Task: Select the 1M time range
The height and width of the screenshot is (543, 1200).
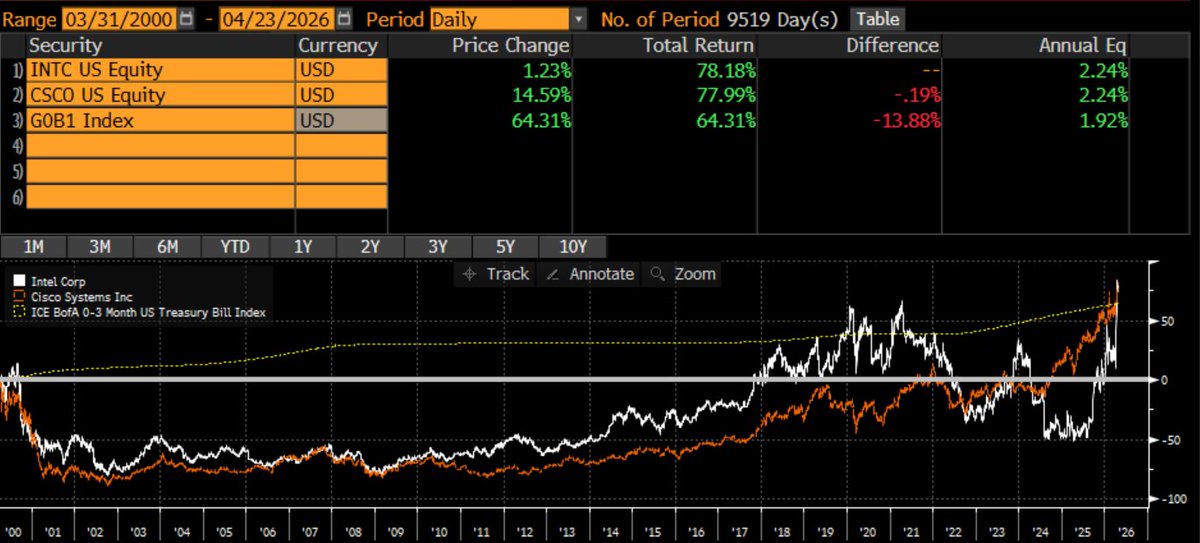Action: pos(33,247)
